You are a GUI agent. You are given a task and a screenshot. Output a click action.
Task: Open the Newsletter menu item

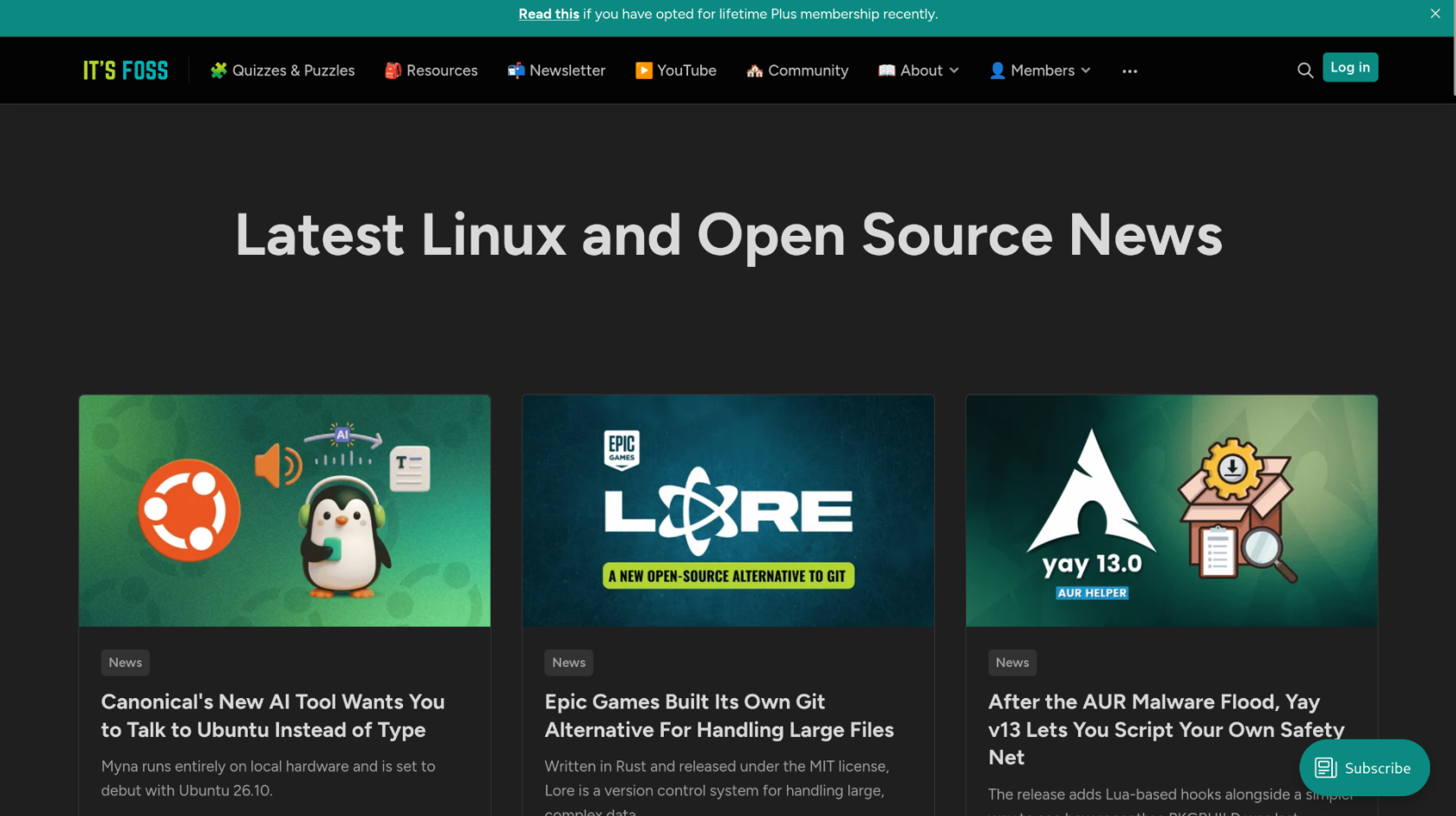point(556,70)
